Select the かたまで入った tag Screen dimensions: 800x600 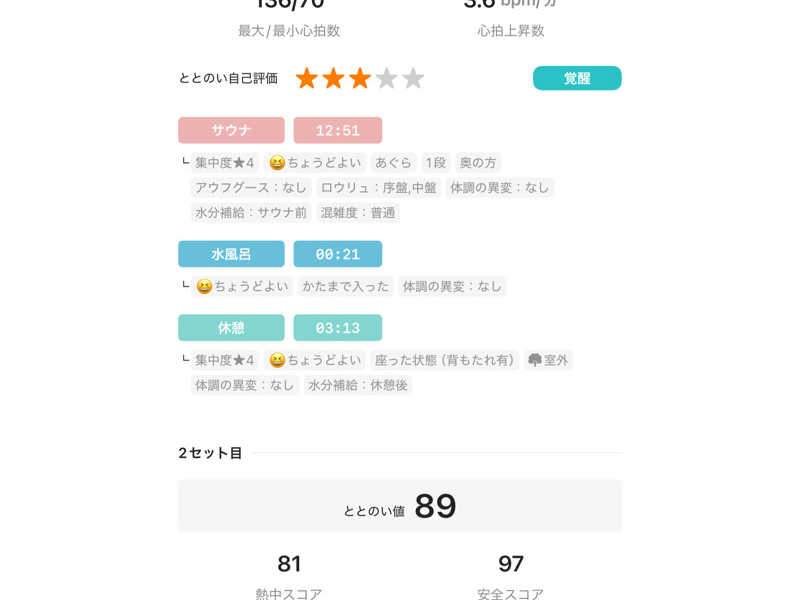pyautogui.click(x=346, y=286)
